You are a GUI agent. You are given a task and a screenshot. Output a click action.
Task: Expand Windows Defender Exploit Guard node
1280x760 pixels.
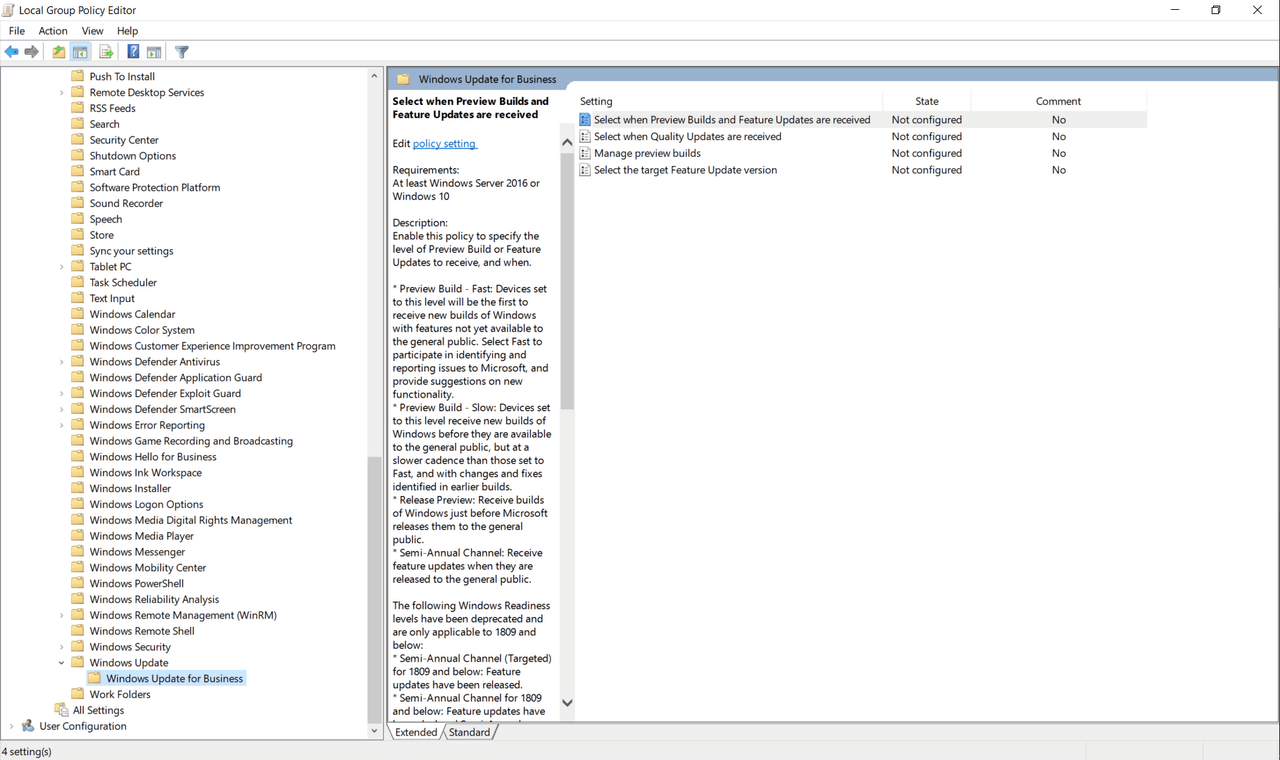(x=62, y=393)
